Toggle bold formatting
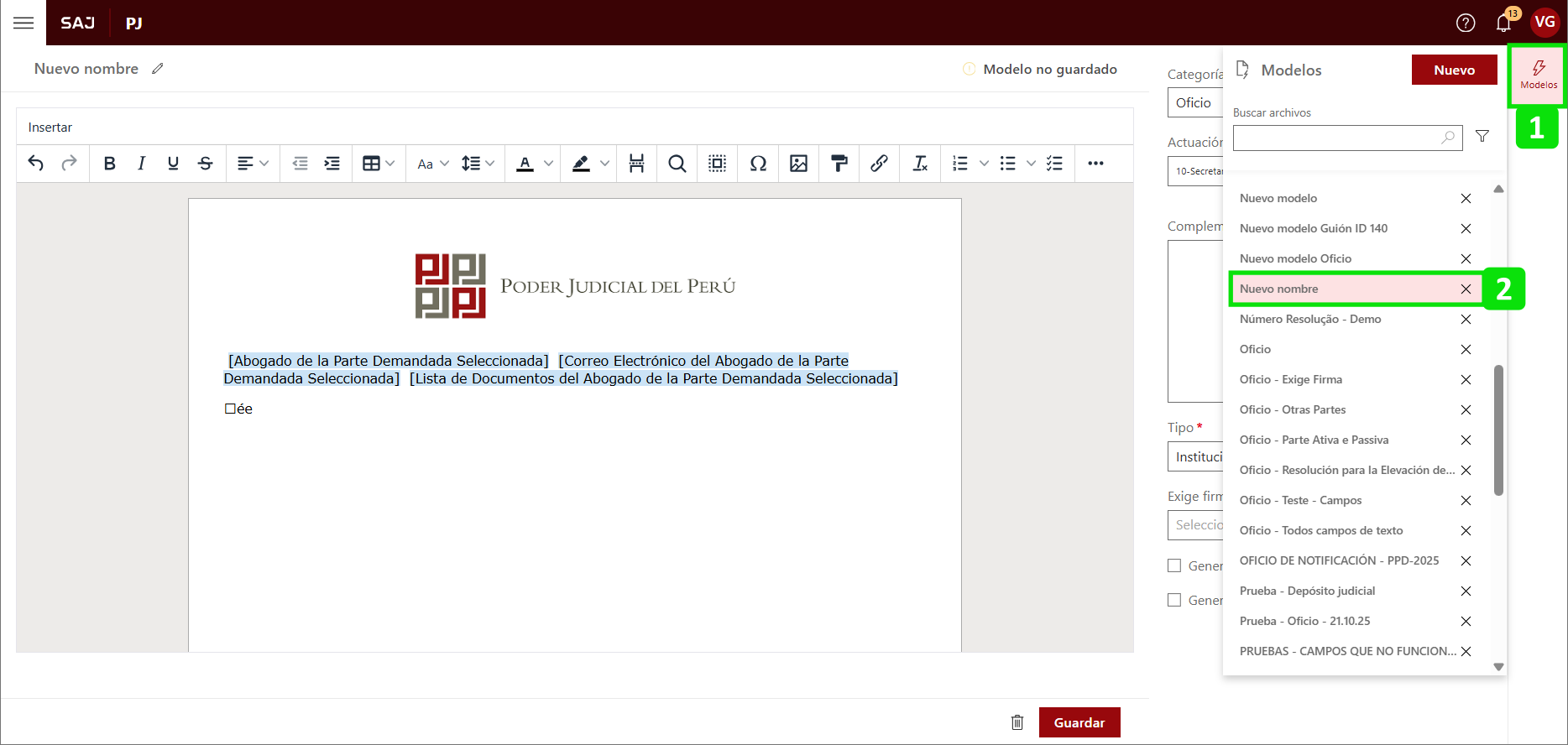 pyautogui.click(x=109, y=164)
